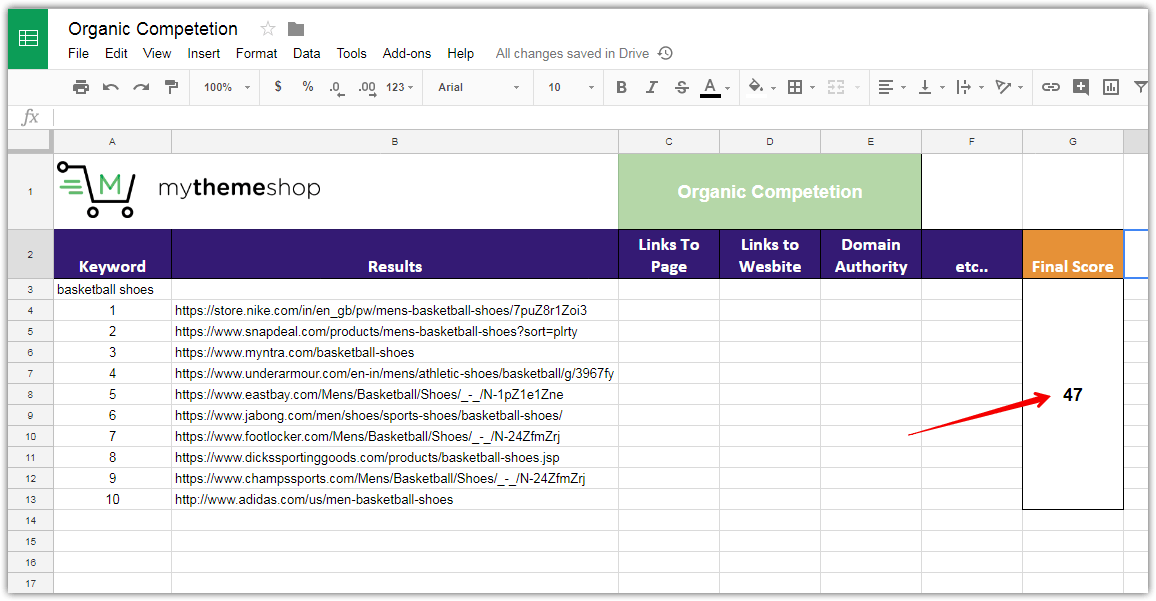The image size is (1156, 601).
Task: Undo the last action
Action: coord(111,87)
